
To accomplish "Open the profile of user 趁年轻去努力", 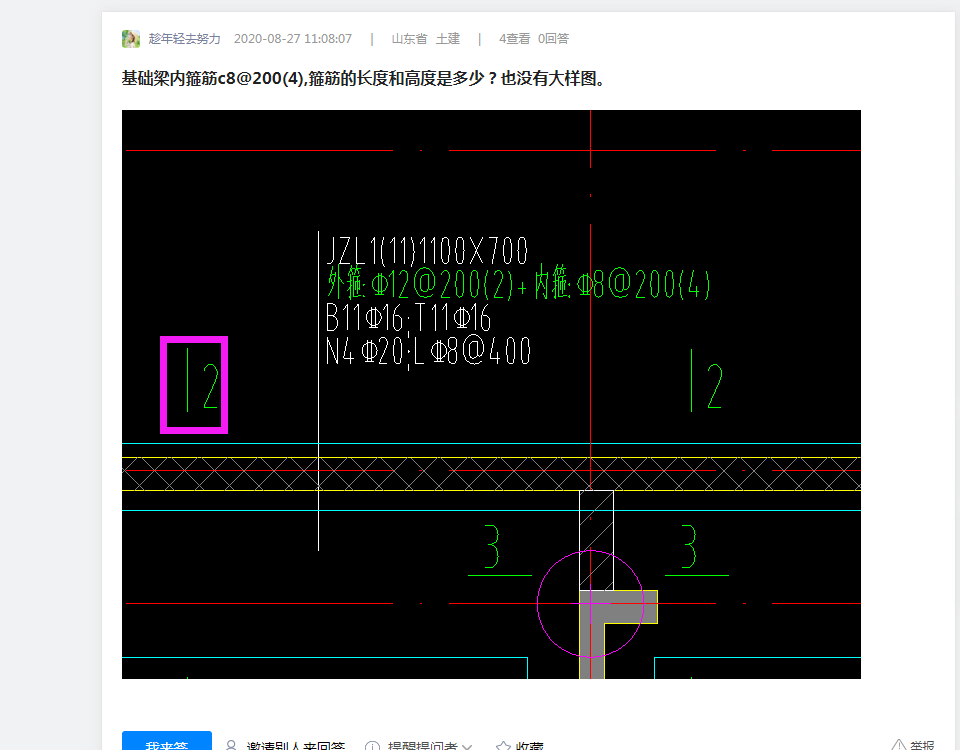I will (184, 39).
